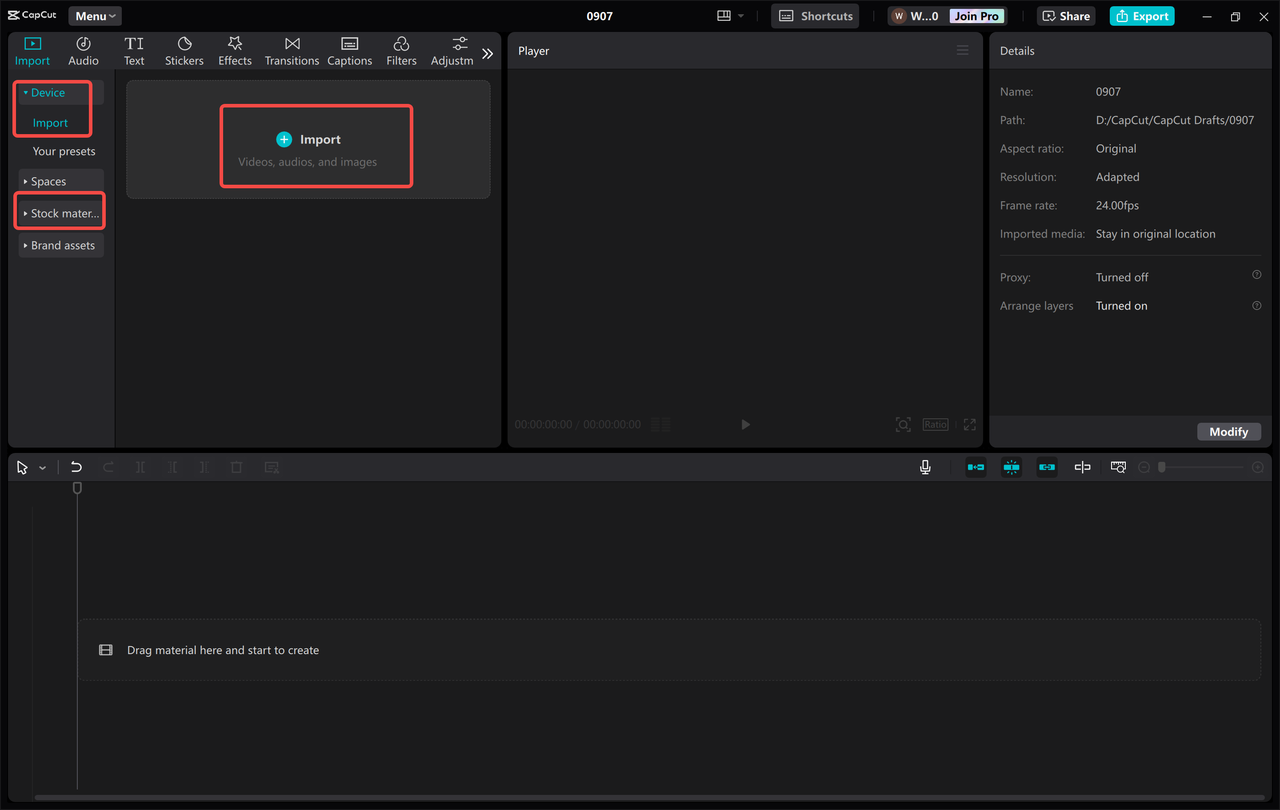The width and height of the screenshot is (1280, 810).
Task: Click the player focus/zoom scan icon
Action: pos(903,424)
